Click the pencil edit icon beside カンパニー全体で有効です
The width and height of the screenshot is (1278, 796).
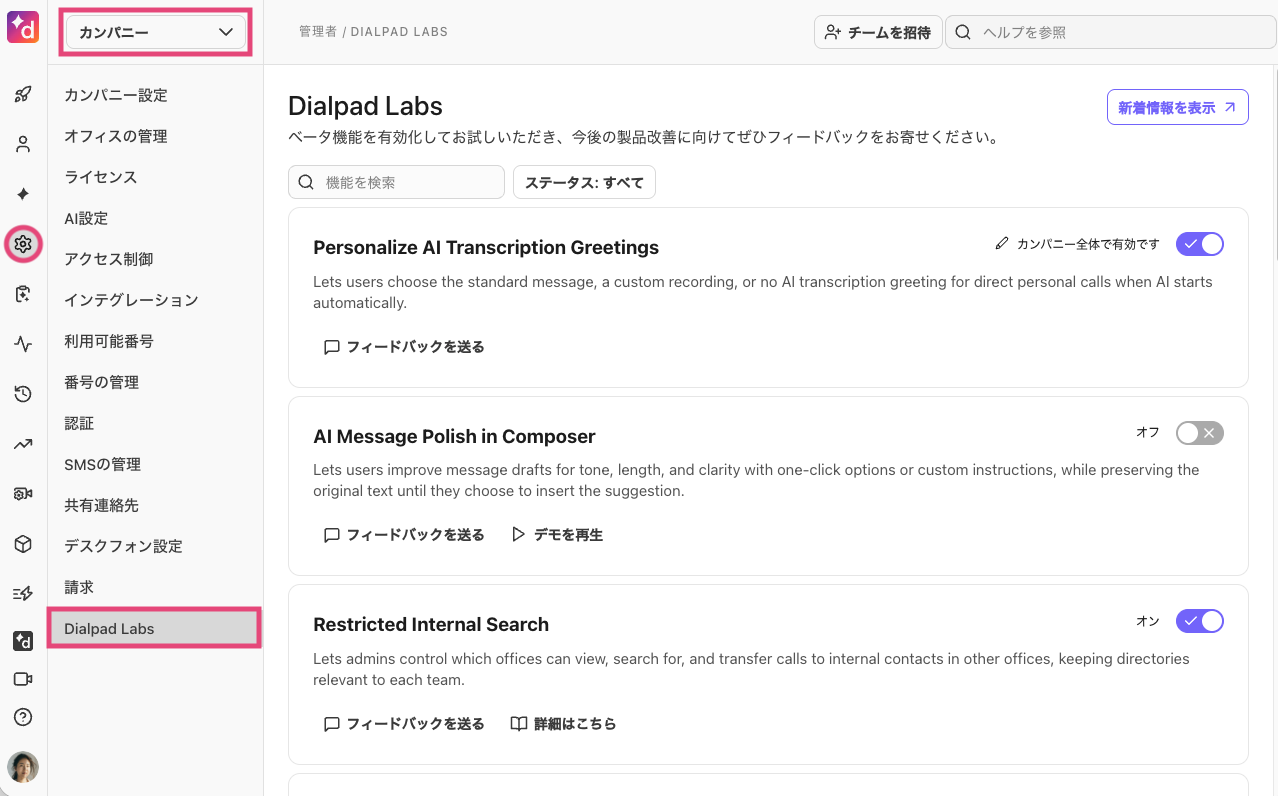pos(1002,244)
